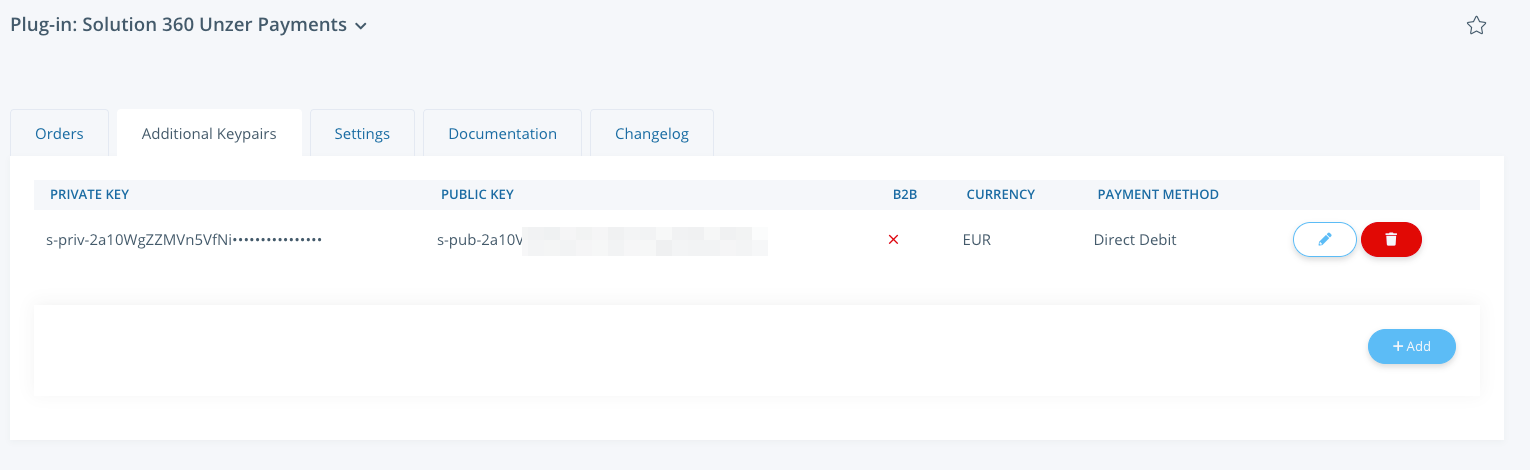Click the Add keypair button
The width and height of the screenshot is (1530, 470).
click(1411, 346)
